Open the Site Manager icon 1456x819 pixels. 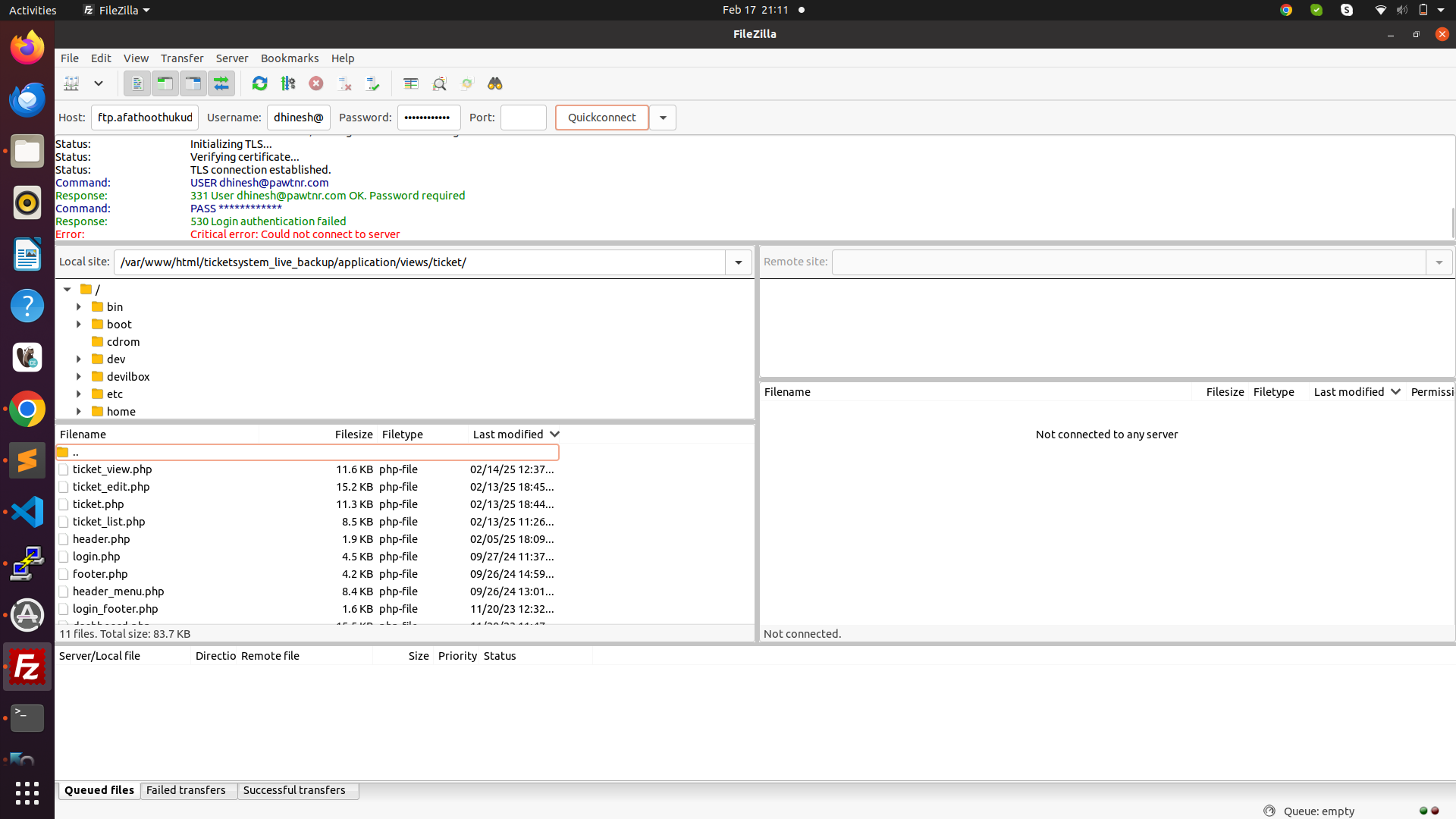click(72, 83)
